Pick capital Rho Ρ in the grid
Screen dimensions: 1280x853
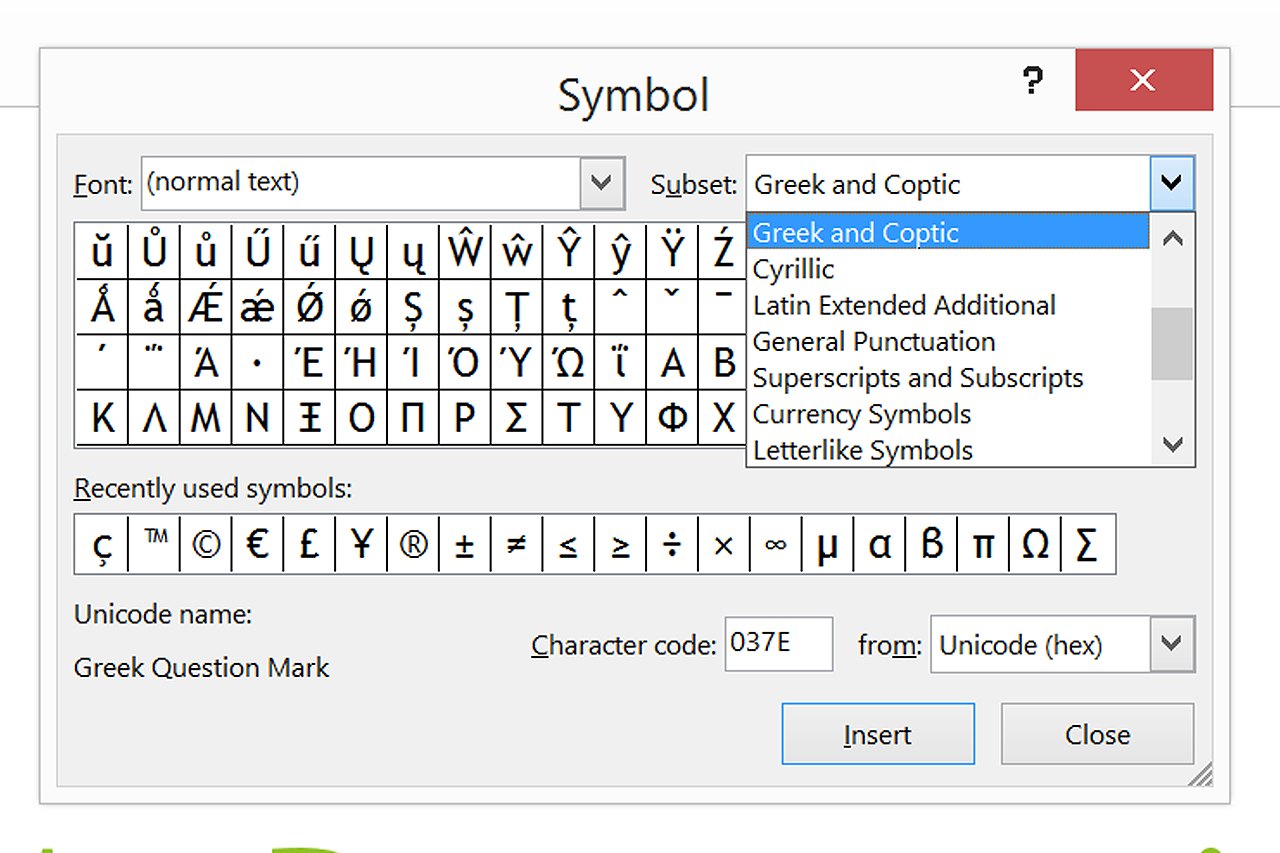(x=465, y=417)
